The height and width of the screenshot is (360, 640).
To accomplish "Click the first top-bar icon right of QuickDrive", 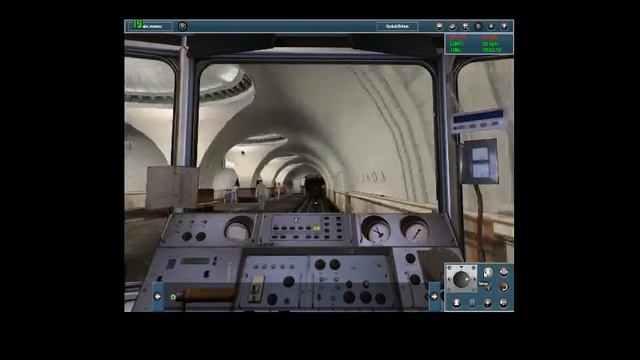I will [x=439, y=27].
